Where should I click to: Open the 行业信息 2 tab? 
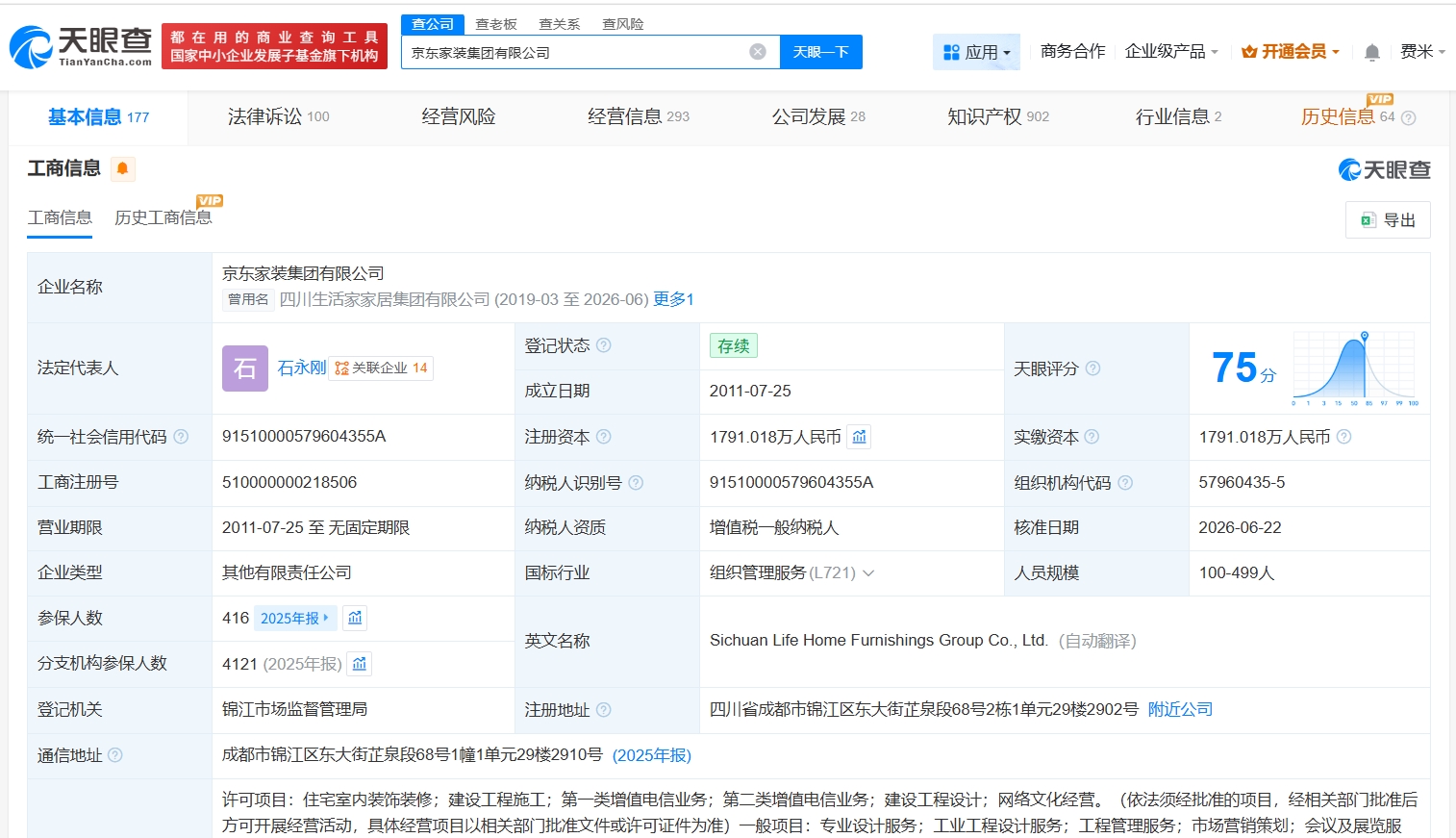pyautogui.click(x=1178, y=116)
